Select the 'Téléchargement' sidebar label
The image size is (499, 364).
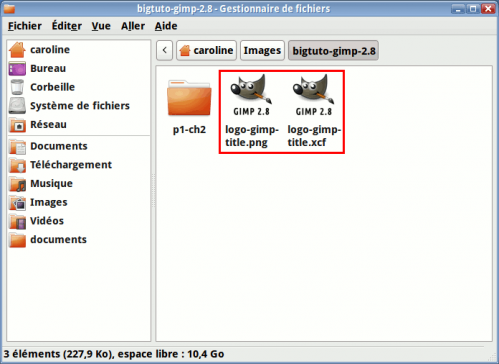[x=71, y=165]
